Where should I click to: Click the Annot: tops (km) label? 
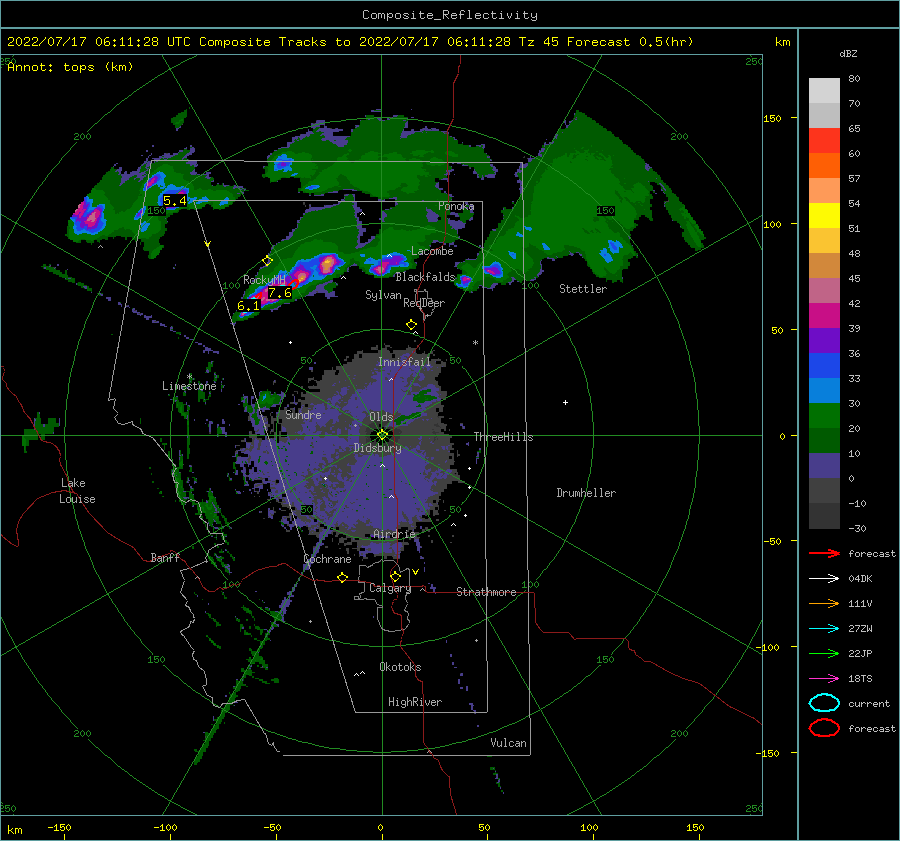pyautogui.click(x=70, y=67)
